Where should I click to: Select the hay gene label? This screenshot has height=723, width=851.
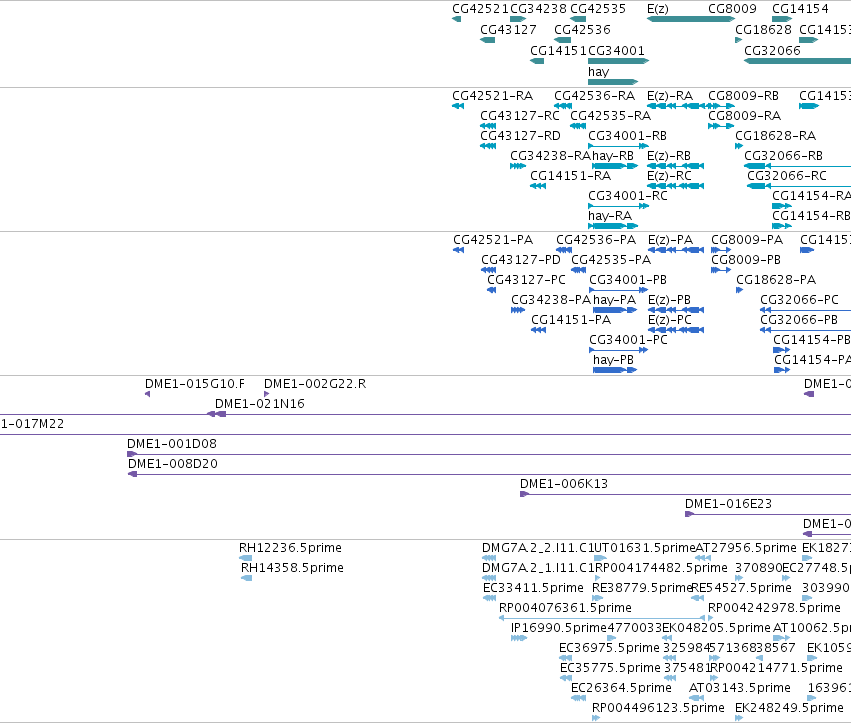pyautogui.click(x=599, y=72)
